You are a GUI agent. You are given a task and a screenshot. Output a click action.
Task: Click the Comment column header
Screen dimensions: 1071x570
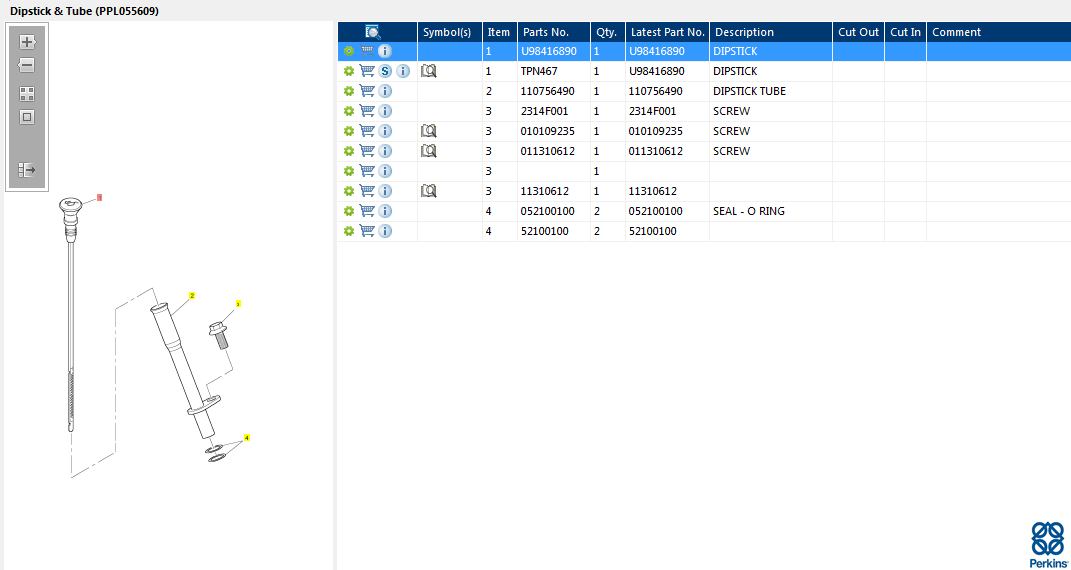tap(999, 32)
